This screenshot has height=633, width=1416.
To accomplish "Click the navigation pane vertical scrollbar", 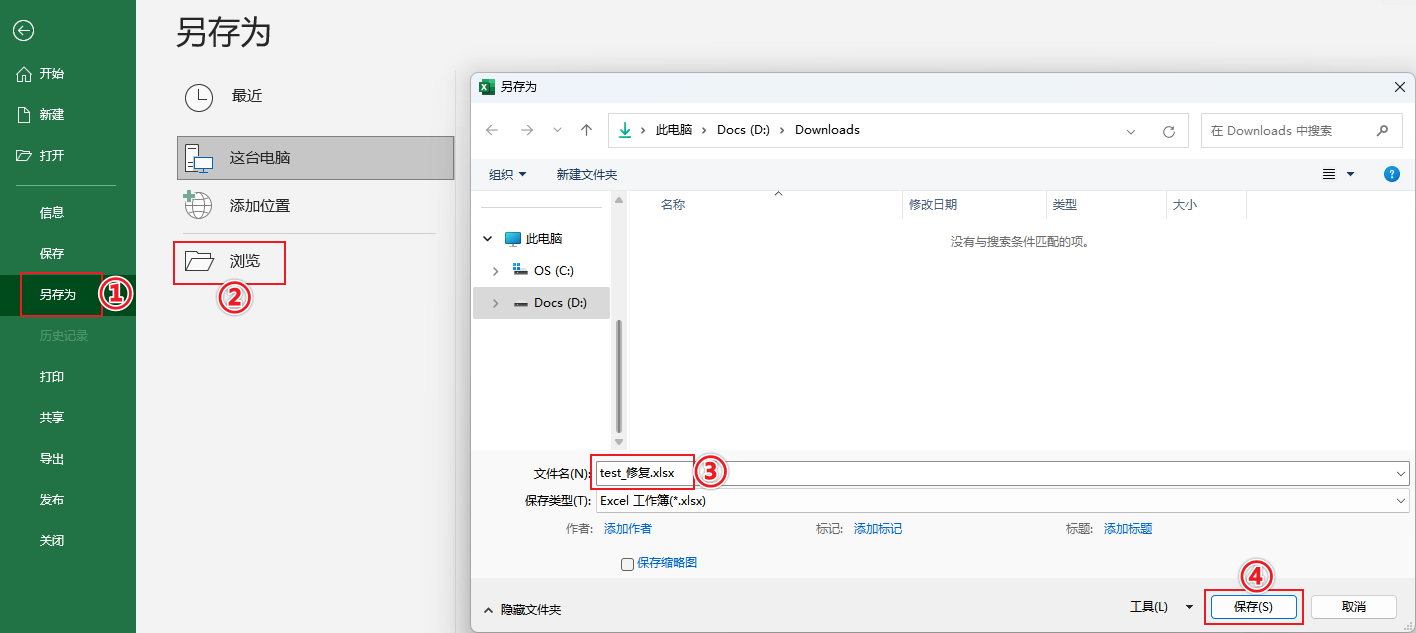I will (x=618, y=370).
